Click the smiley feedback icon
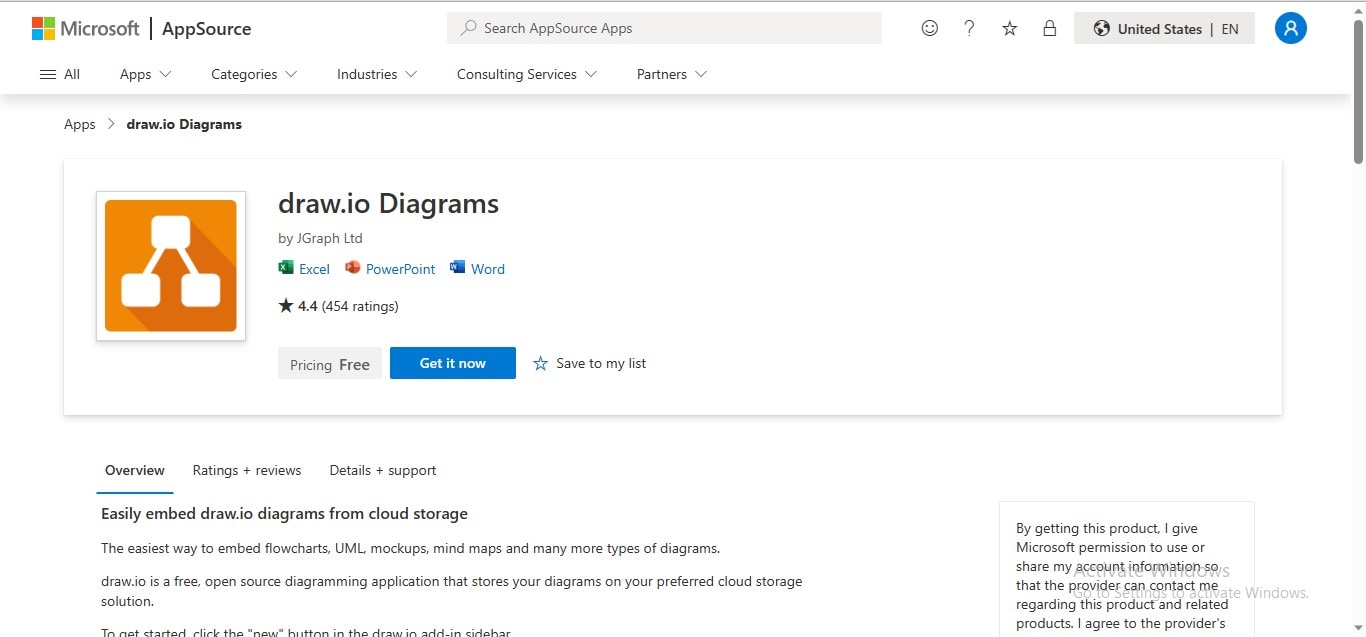 click(930, 29)
